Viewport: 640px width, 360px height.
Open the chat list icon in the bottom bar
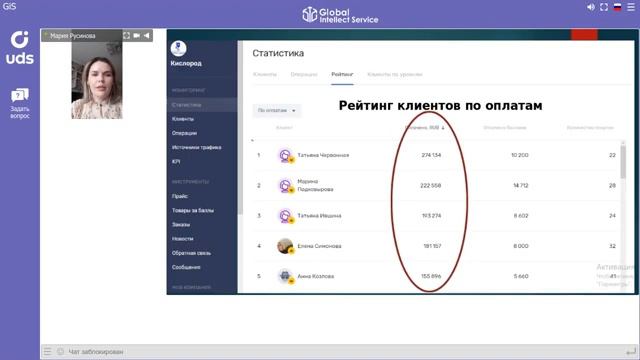pos(48,351)
